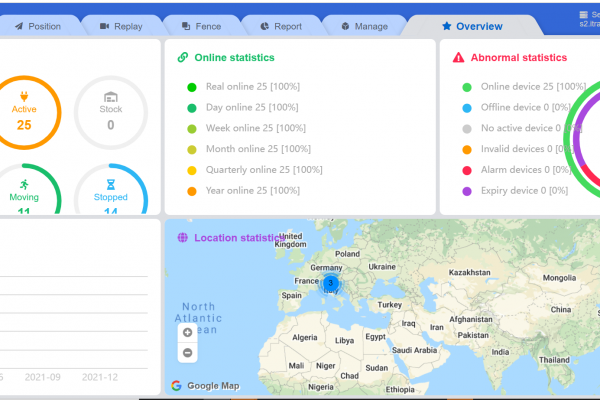The width and height of the screenshot is (600, 400).
Task: Click the Active plug icon
Action: click(x=24, y=96)
